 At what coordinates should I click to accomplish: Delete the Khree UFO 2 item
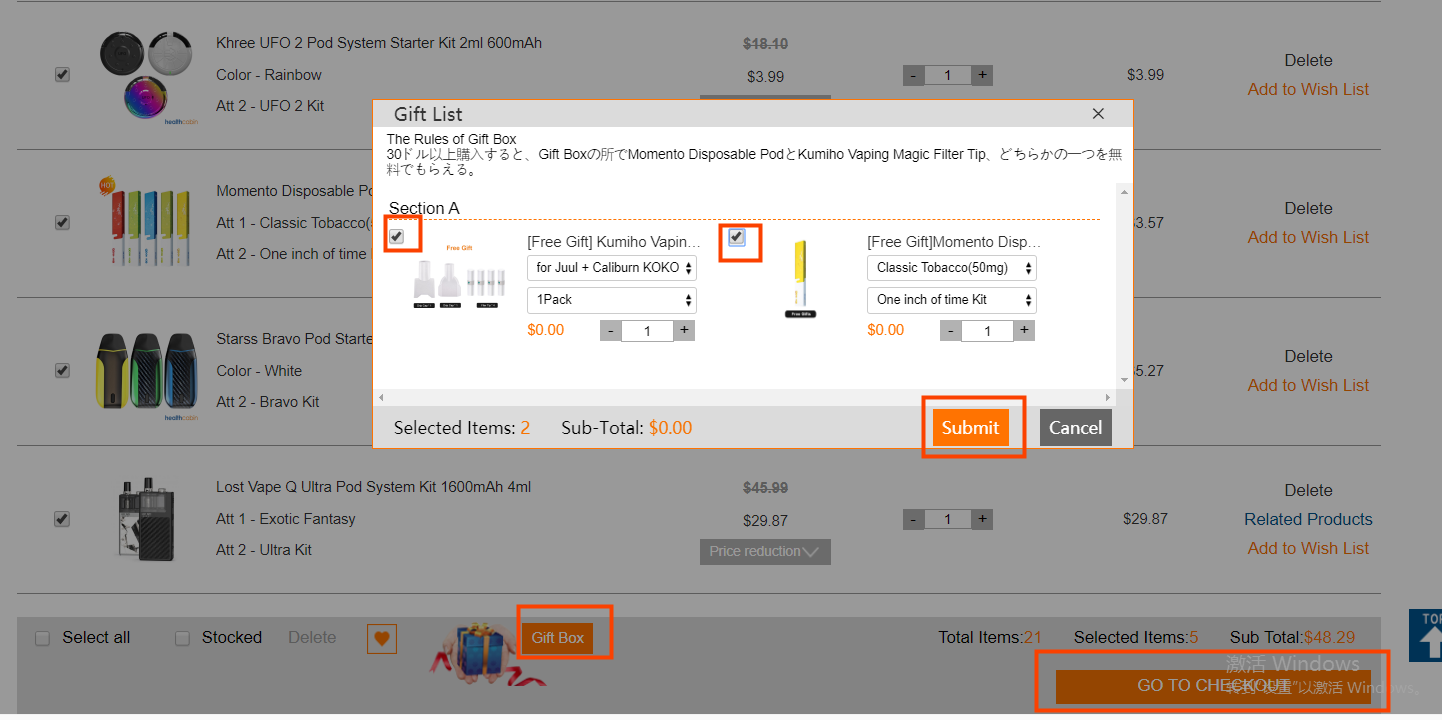click(1308, 61)
